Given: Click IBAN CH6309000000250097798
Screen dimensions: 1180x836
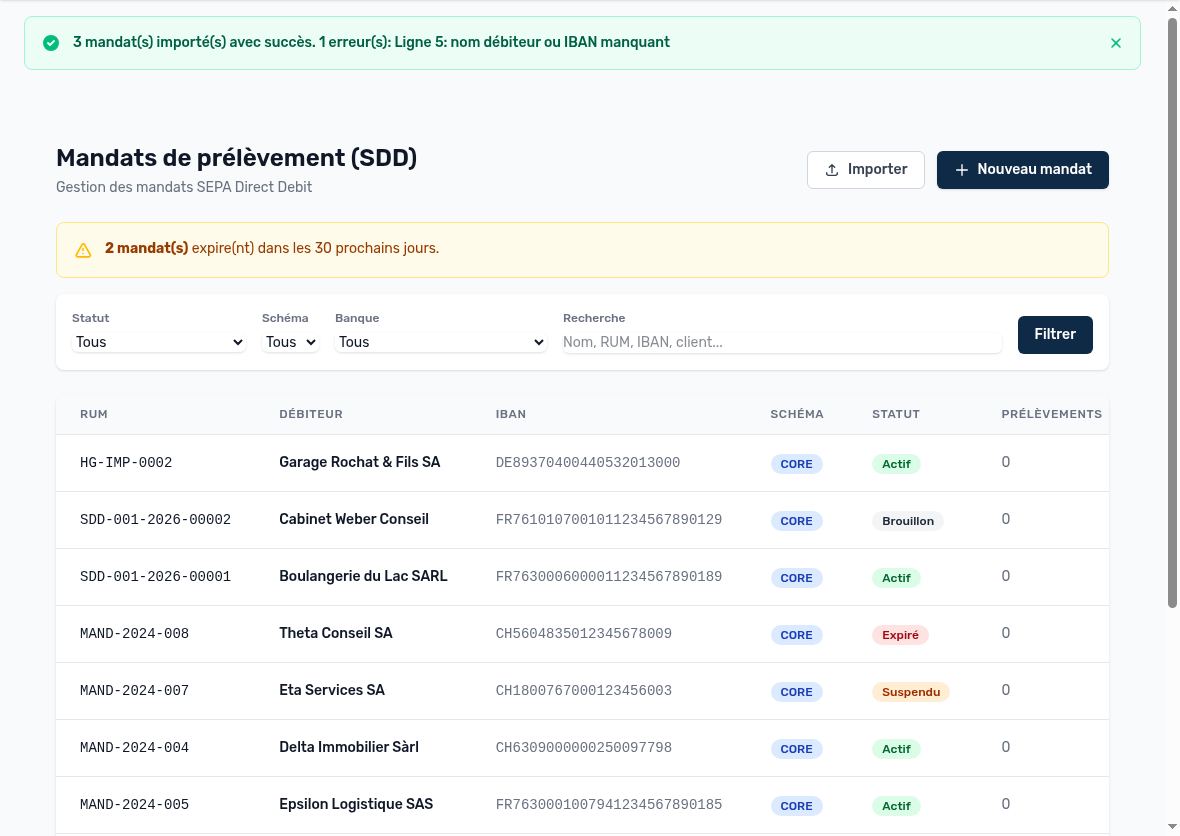Looking at the screenshot, I should (x=584, y=748).
